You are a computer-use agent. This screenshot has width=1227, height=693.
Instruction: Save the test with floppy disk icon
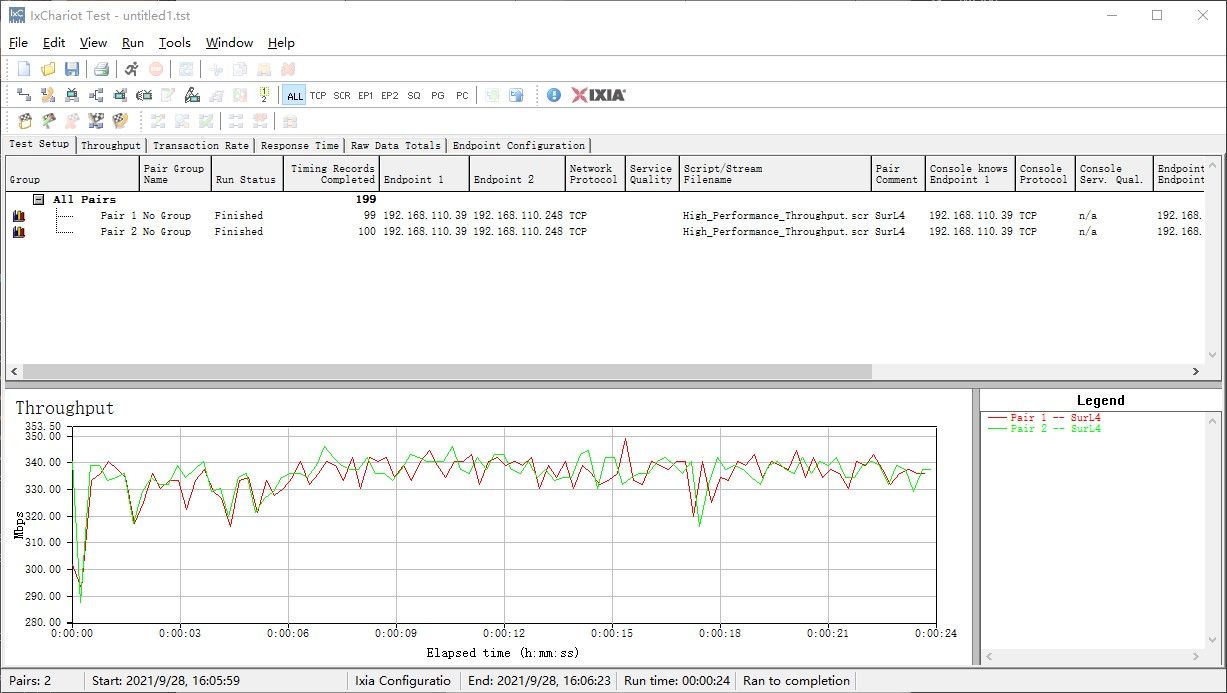(x=72, y=69)
